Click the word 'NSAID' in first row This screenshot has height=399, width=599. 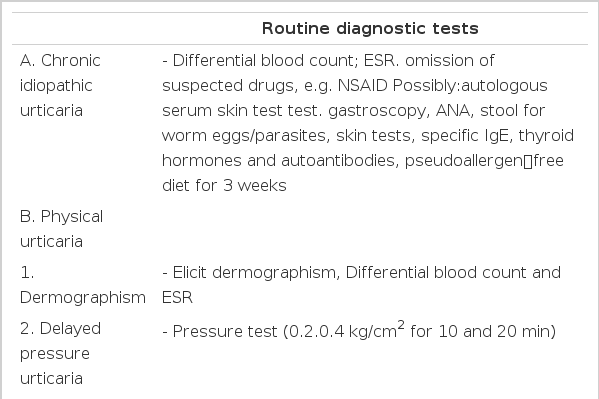click(363, 85)
